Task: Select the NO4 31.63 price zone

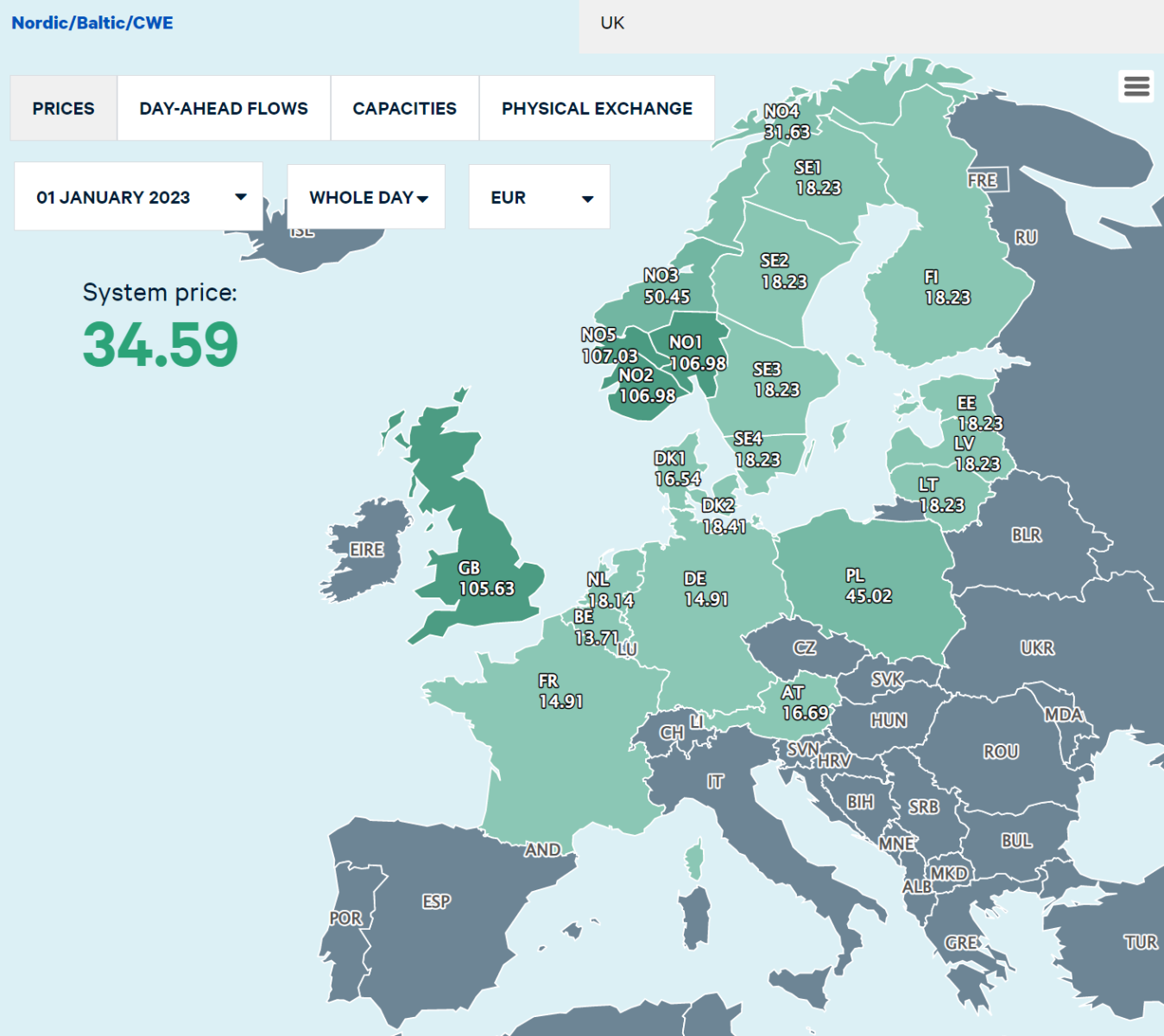Action: (787, 122)
